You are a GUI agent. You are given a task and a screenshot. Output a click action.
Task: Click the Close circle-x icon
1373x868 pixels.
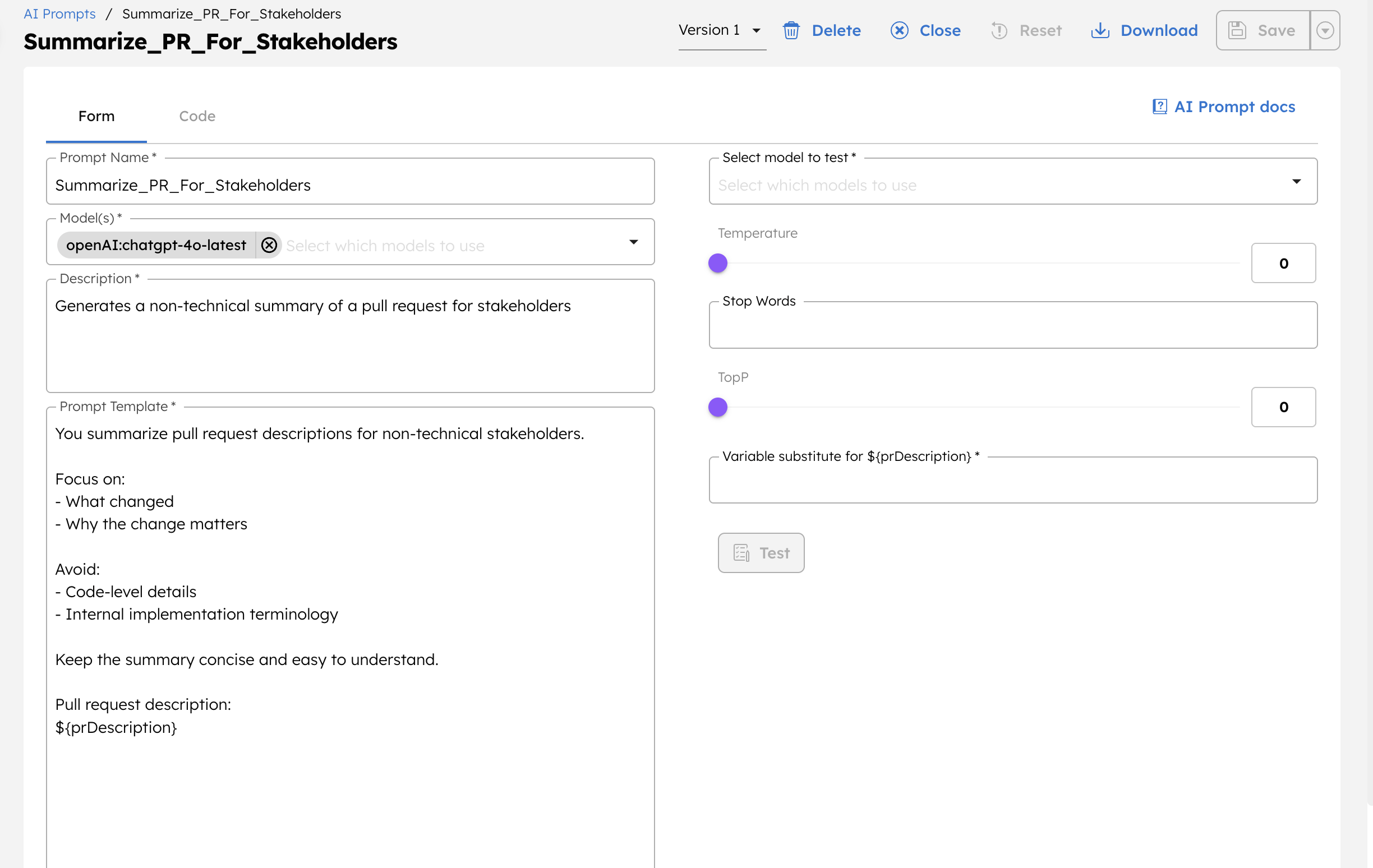tap(899, 31)
